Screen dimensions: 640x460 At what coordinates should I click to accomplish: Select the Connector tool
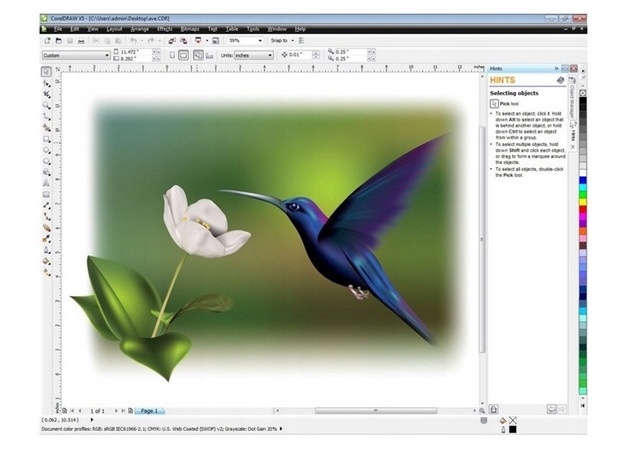click(47, 217)
